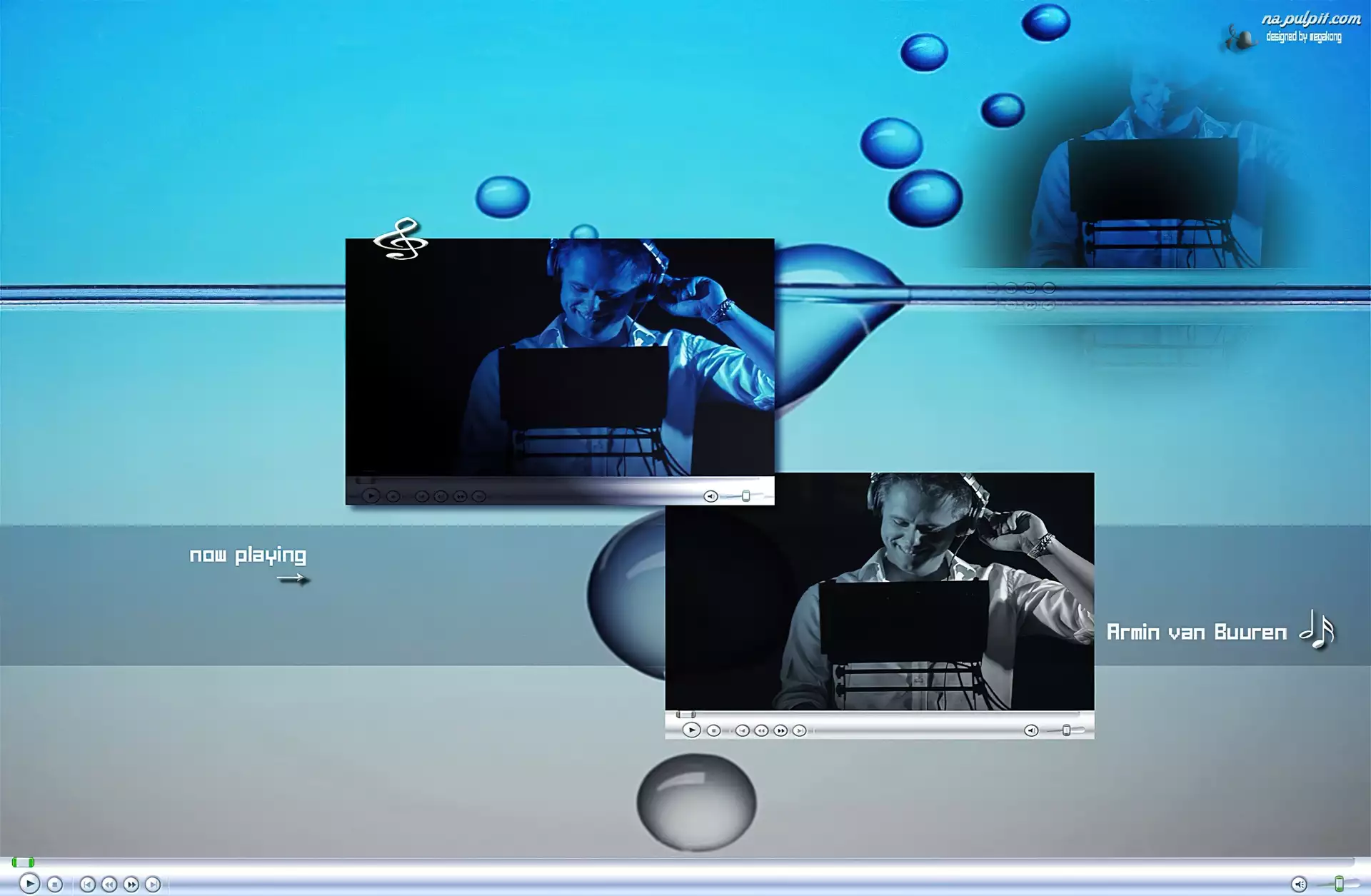The height and width of the screenshot is (896, 1371).
Task: Mute the blue video player's speaker icon
Action: pos(710,496)
